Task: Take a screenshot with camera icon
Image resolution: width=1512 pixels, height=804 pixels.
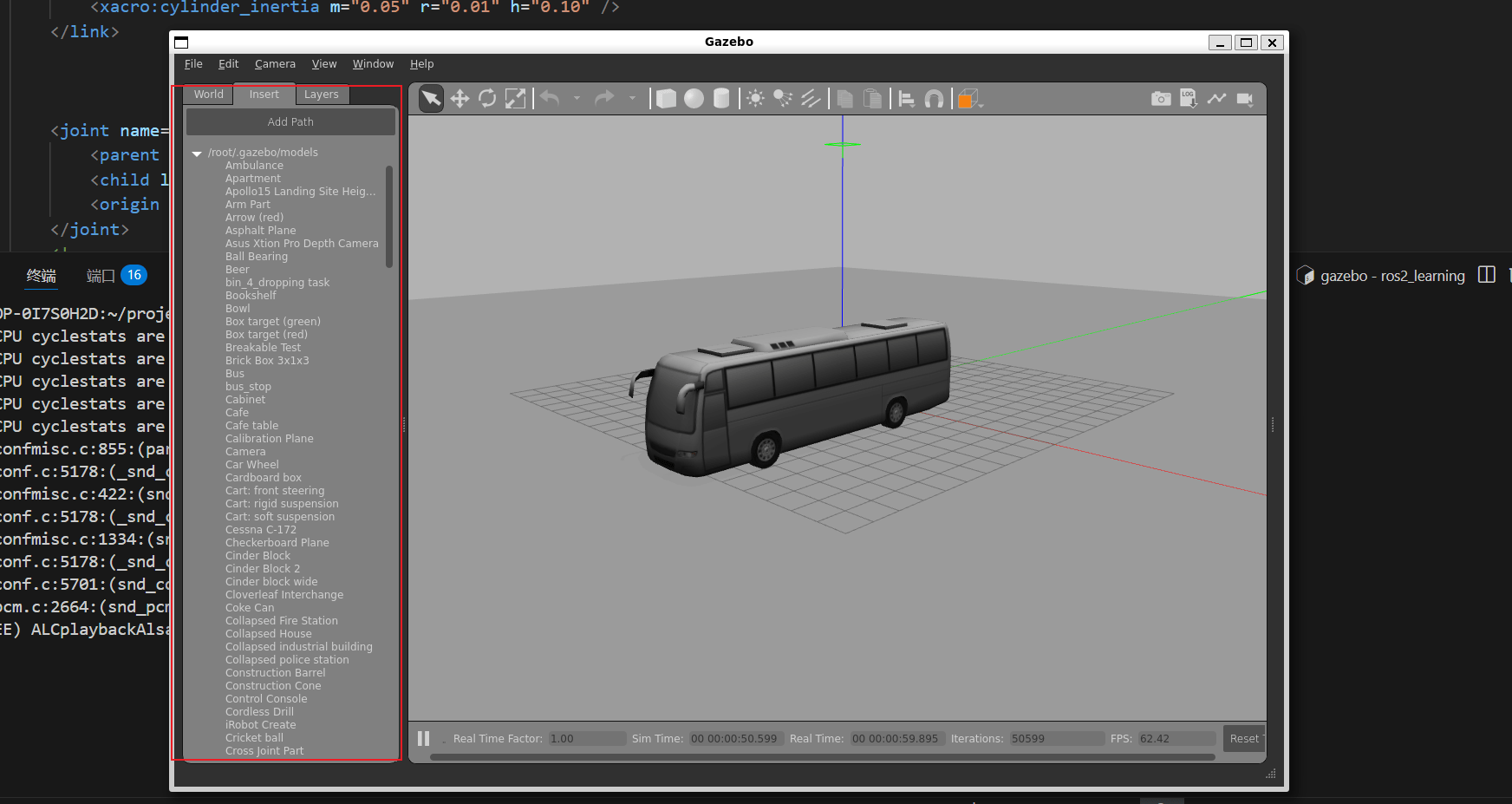Action: (1161, 99)
